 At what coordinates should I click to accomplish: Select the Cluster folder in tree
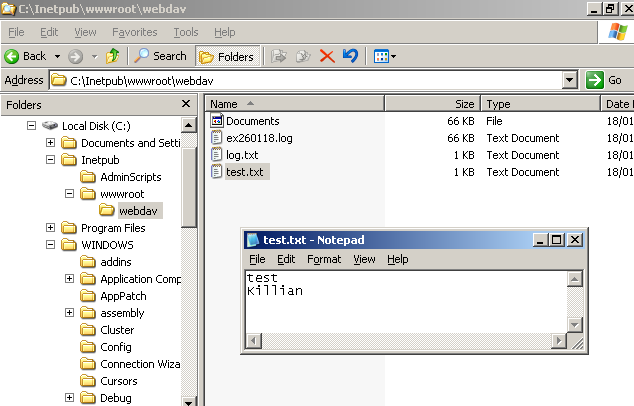(117, 330)
